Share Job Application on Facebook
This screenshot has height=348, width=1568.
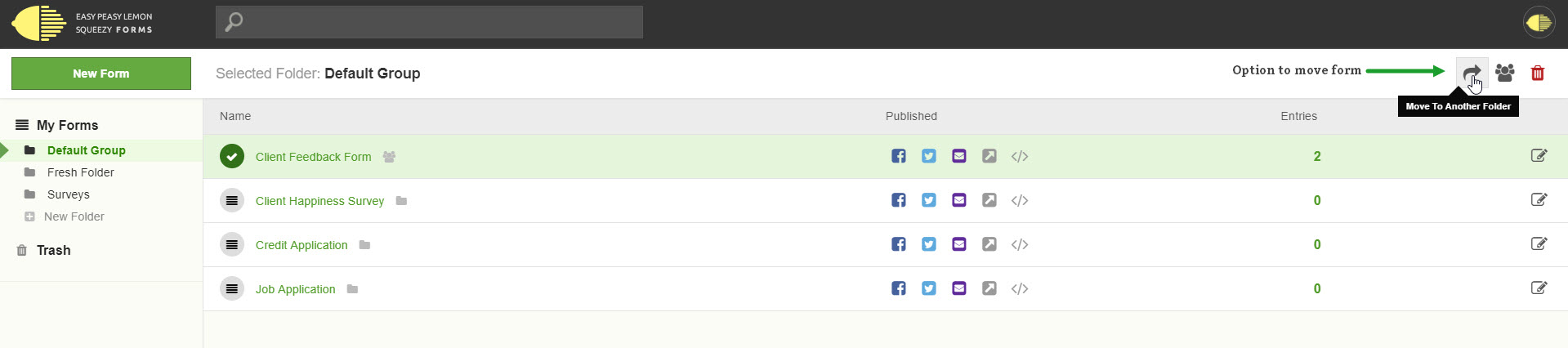(x=898, y=288)
